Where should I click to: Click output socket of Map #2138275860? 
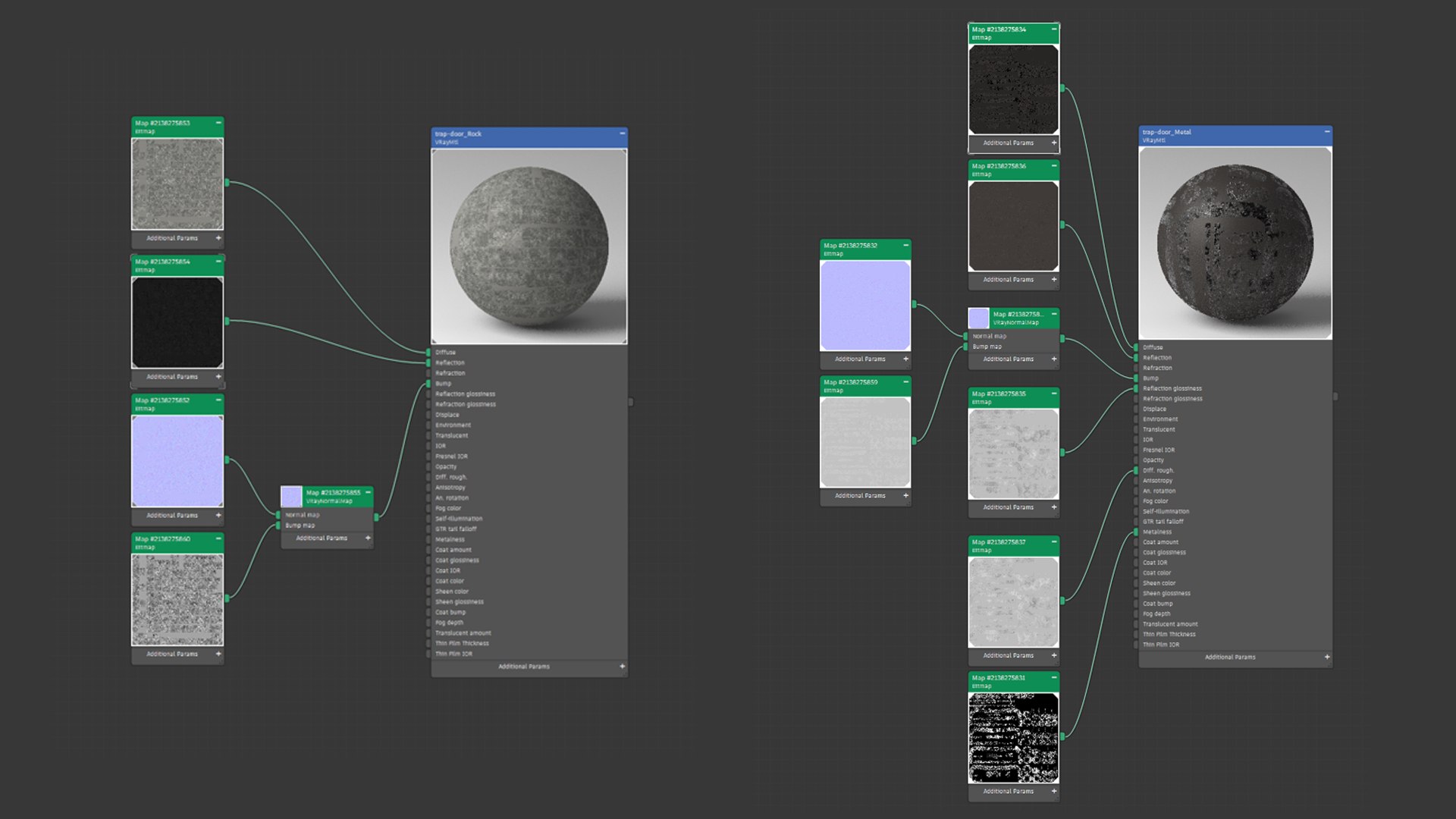click(227, 598)
